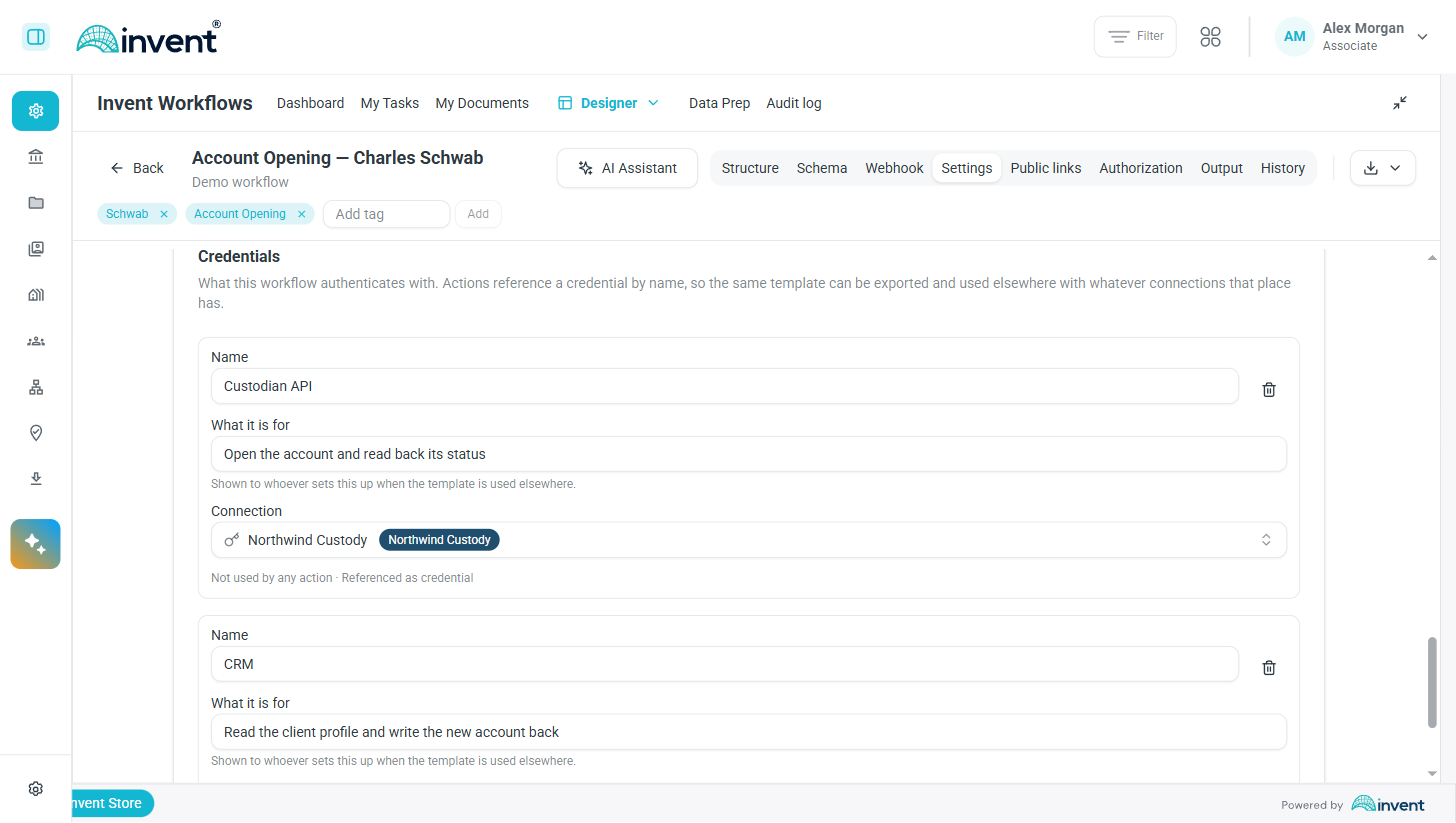Open the Audit log
1456x823 pixels.
(x=794, y=103)
